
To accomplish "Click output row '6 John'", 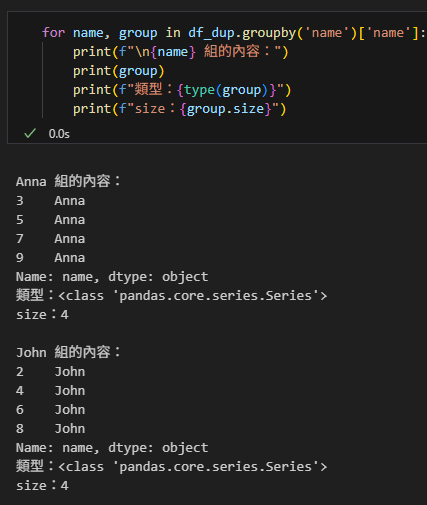I will click(50, 410).
